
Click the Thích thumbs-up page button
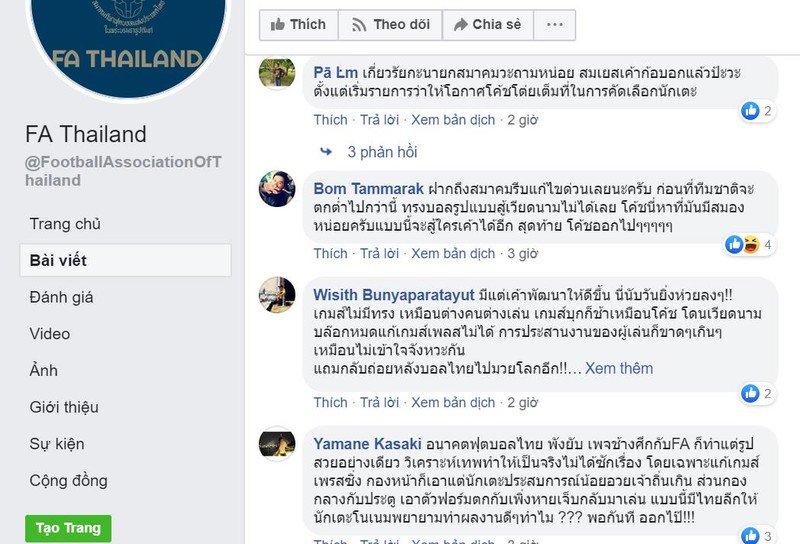click(x=298, y=25)
